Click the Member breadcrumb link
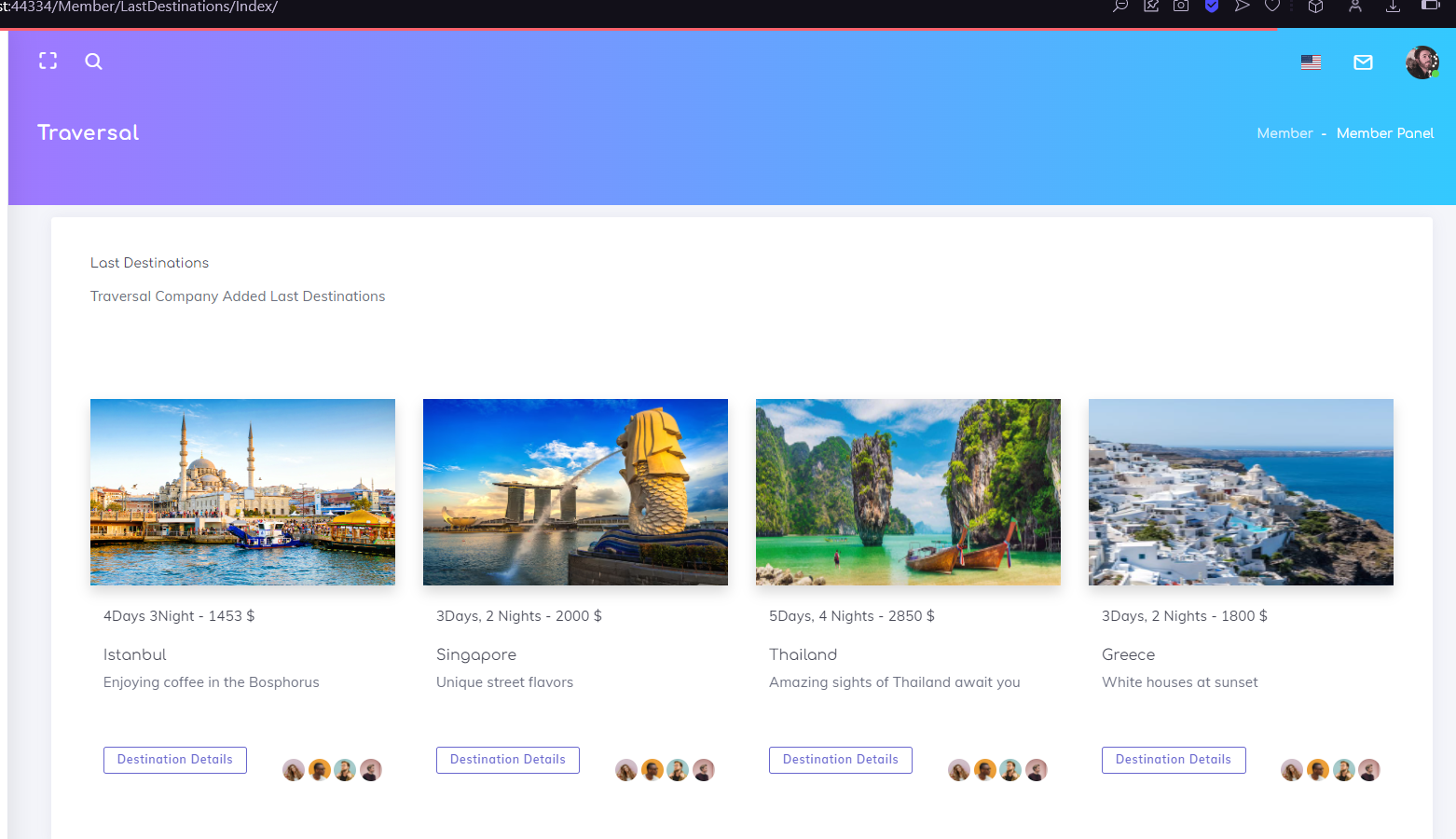The image size is (1456, 839). 1284,133
